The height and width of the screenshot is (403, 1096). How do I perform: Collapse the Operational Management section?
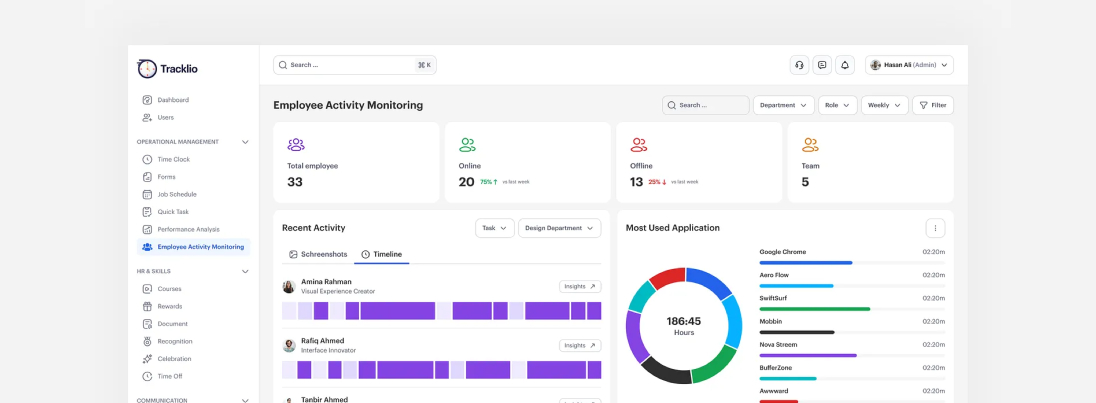point(245,142)
